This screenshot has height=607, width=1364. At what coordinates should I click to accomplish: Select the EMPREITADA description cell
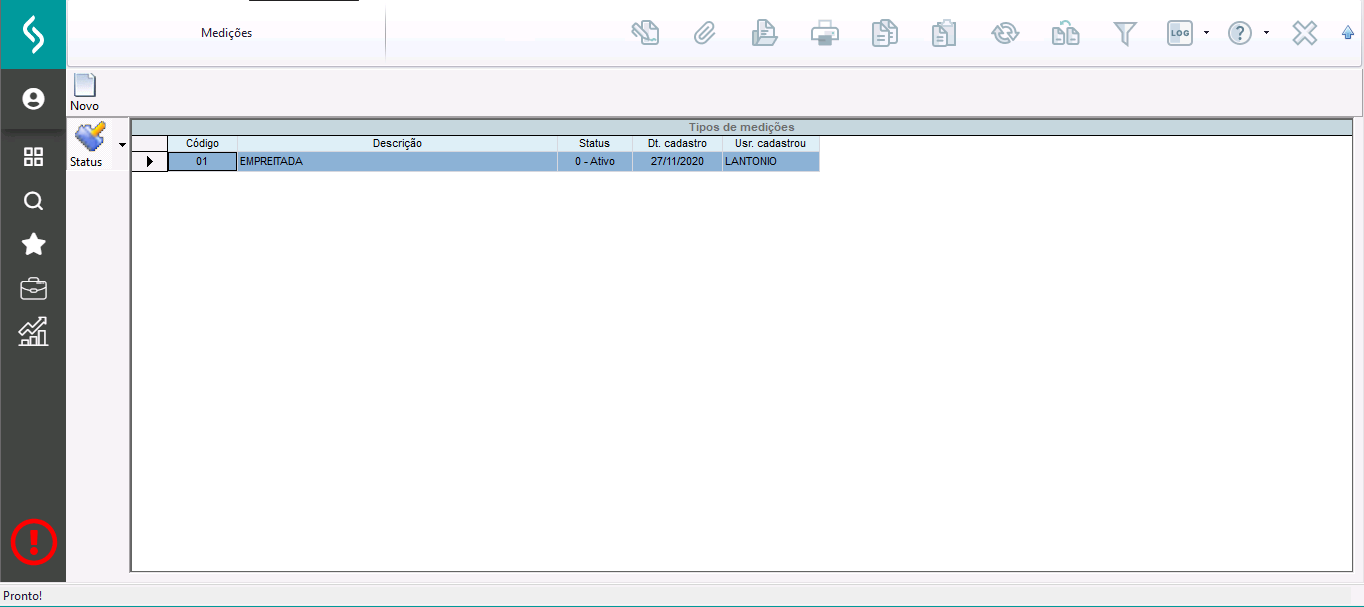(x=397, y=161)
